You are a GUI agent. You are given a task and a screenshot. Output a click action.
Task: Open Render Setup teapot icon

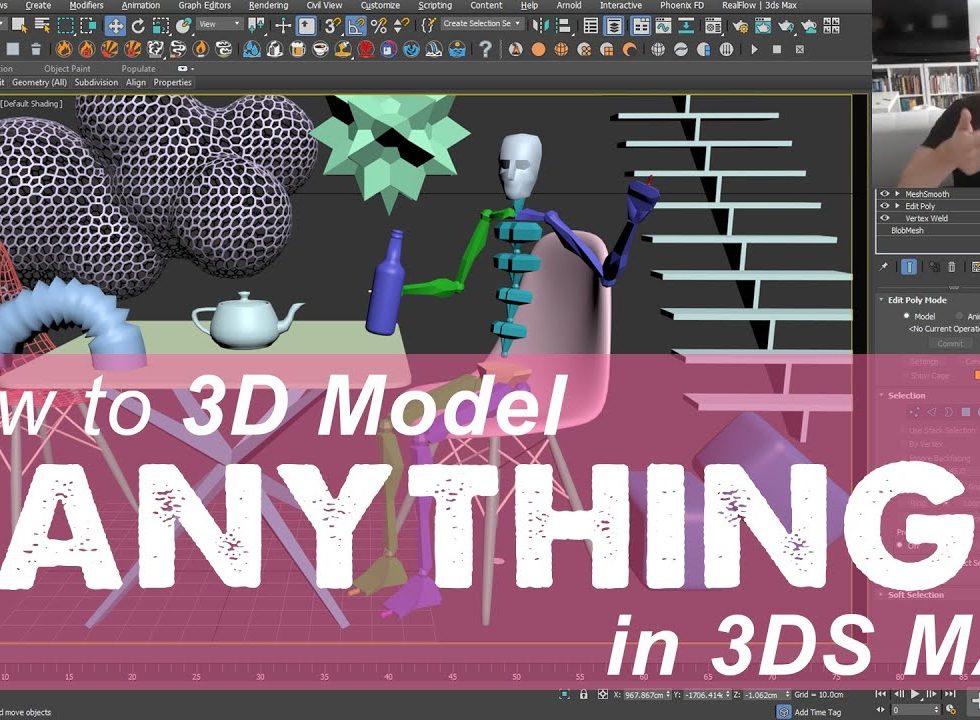740,26
